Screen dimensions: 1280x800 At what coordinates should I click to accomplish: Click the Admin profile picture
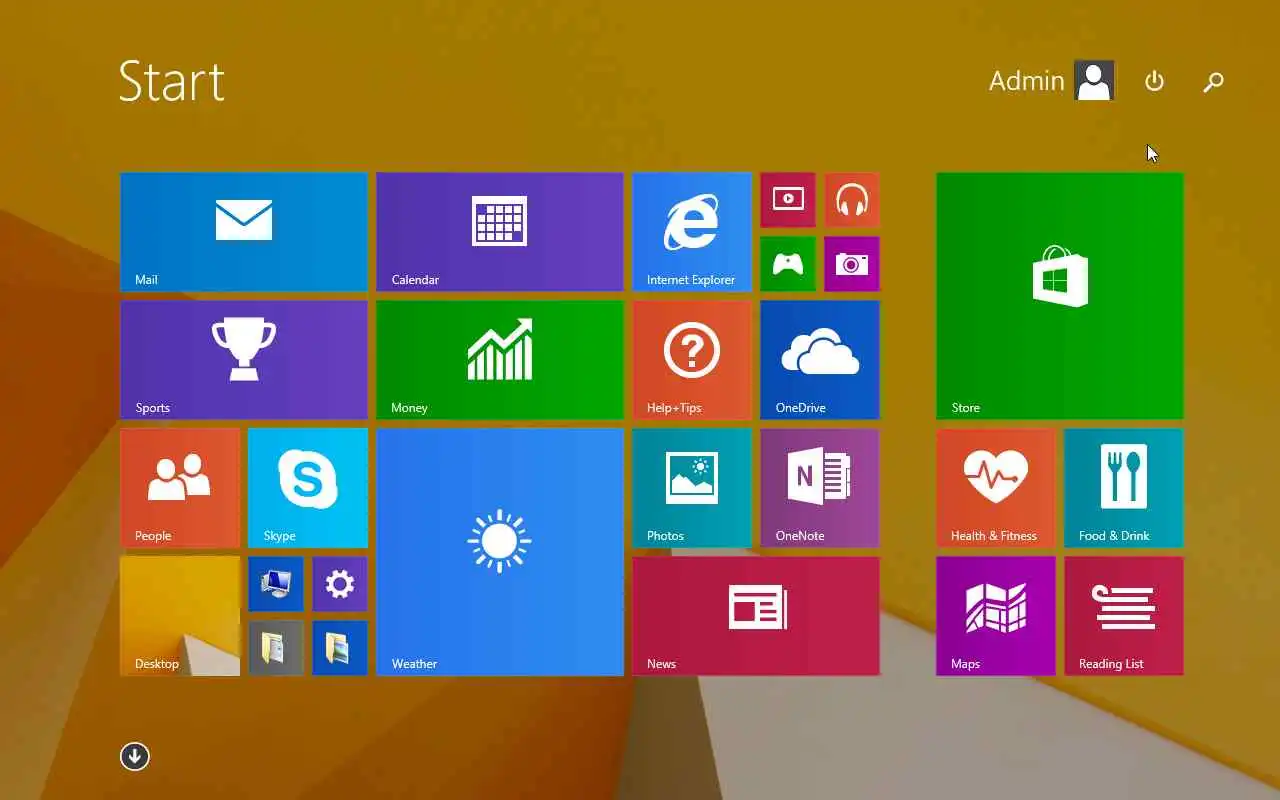click(1095, 81)
